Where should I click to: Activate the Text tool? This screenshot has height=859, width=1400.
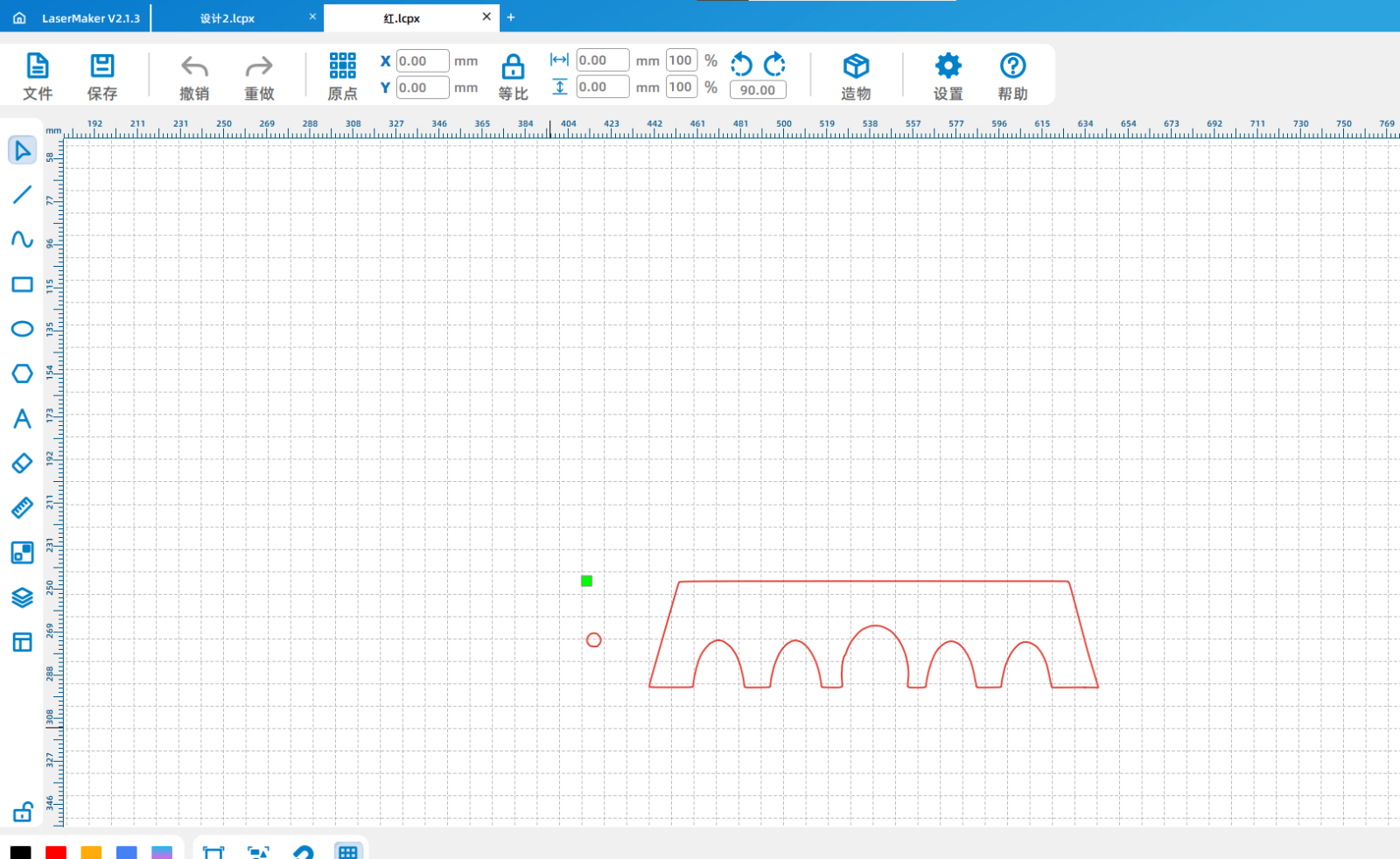point(22,418)
